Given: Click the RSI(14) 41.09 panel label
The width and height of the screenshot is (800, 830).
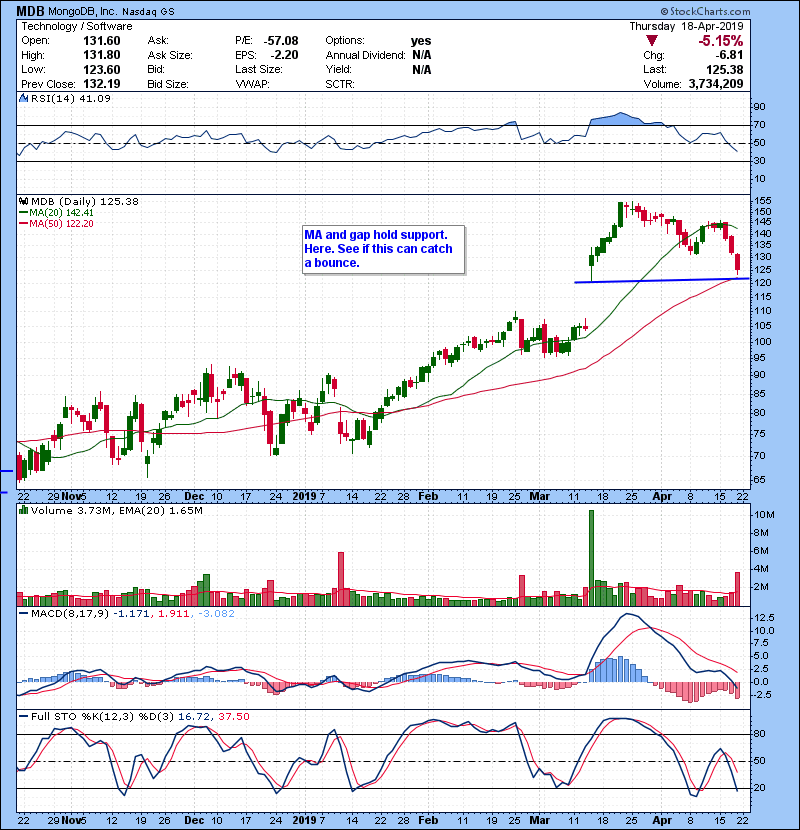Looking at the screenshot, I should point(71,98).
